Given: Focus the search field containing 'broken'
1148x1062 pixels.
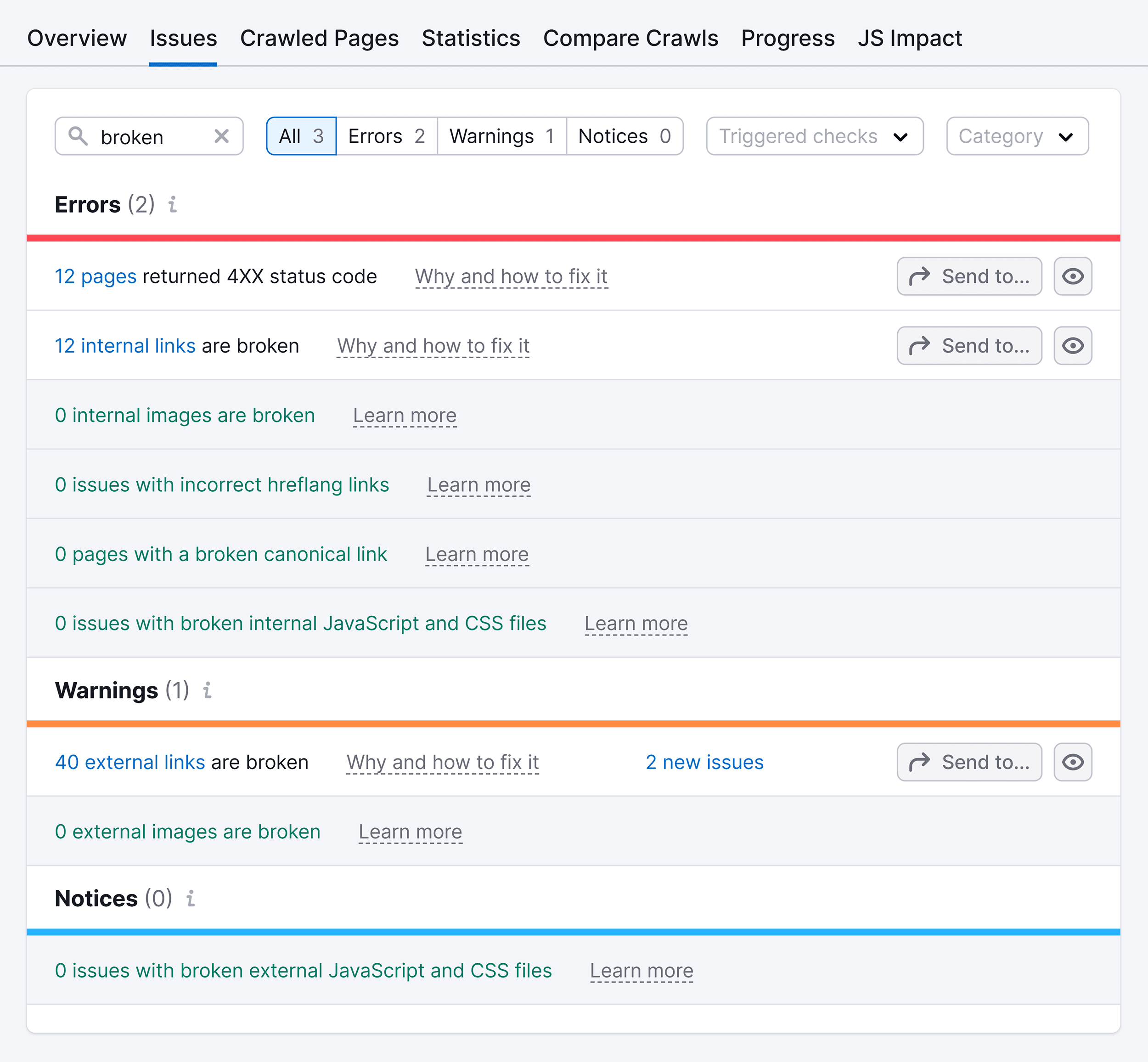Looking at the screenshot, I should (x=149, y=136).
